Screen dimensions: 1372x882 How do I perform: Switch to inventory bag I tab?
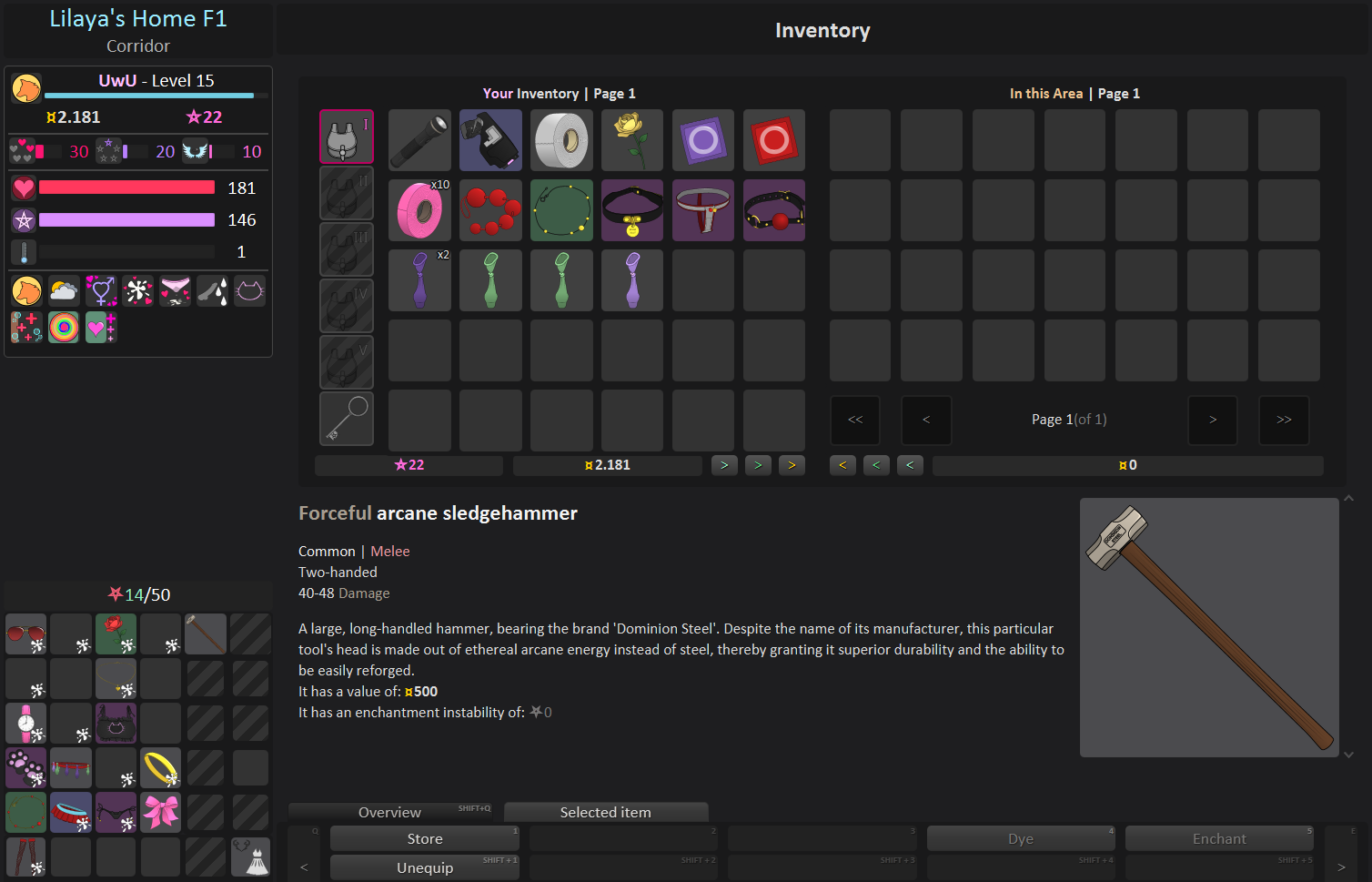347,137
